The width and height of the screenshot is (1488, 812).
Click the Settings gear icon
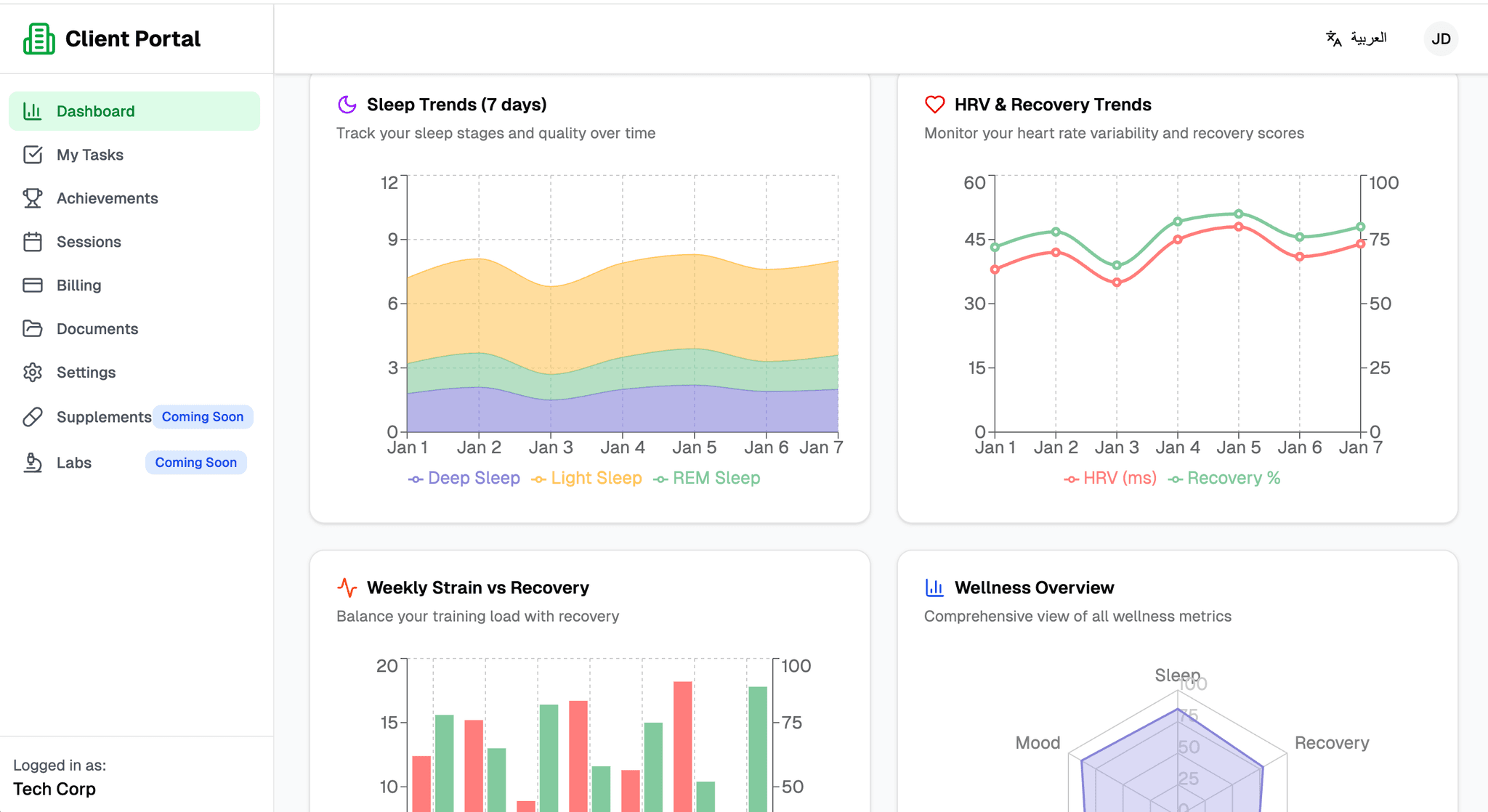point(33,372)
